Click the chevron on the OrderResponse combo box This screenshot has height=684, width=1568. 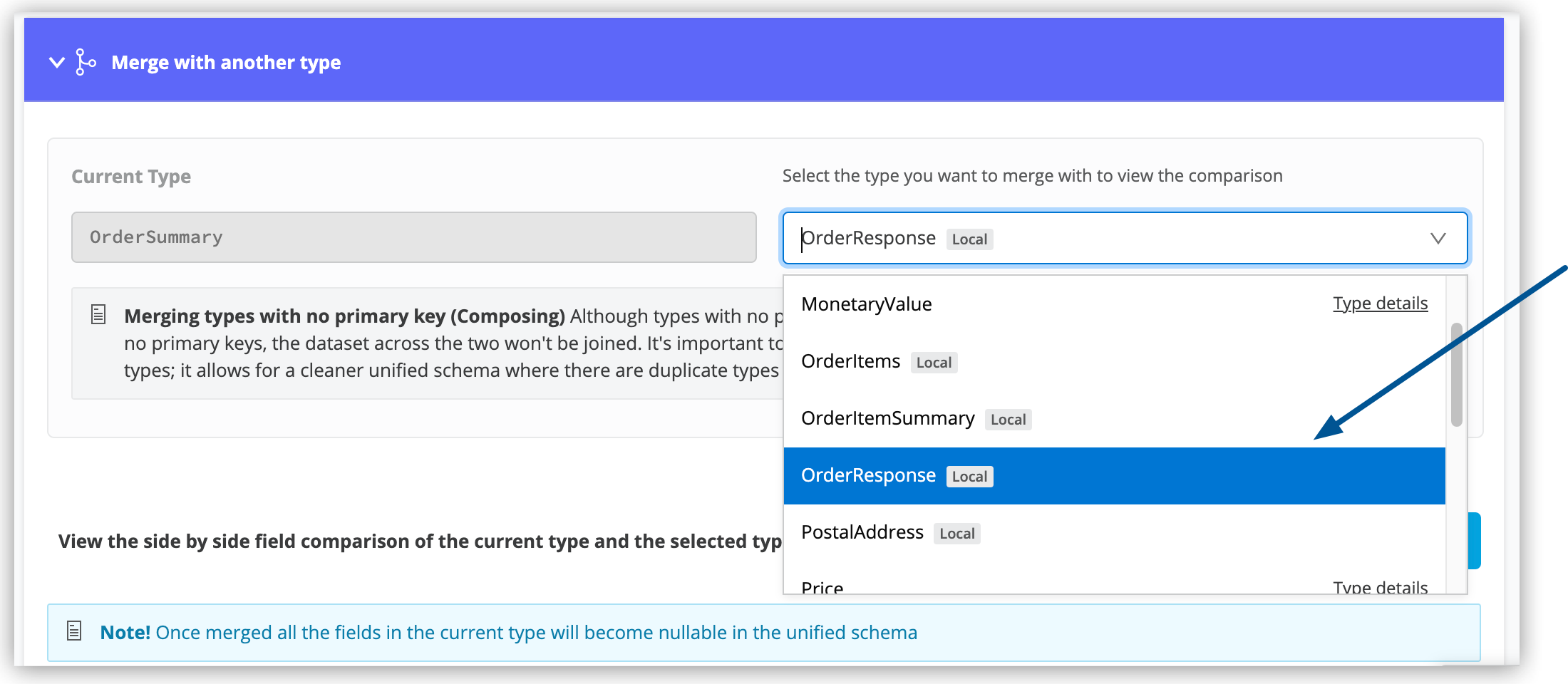[x=1438, y=238]
